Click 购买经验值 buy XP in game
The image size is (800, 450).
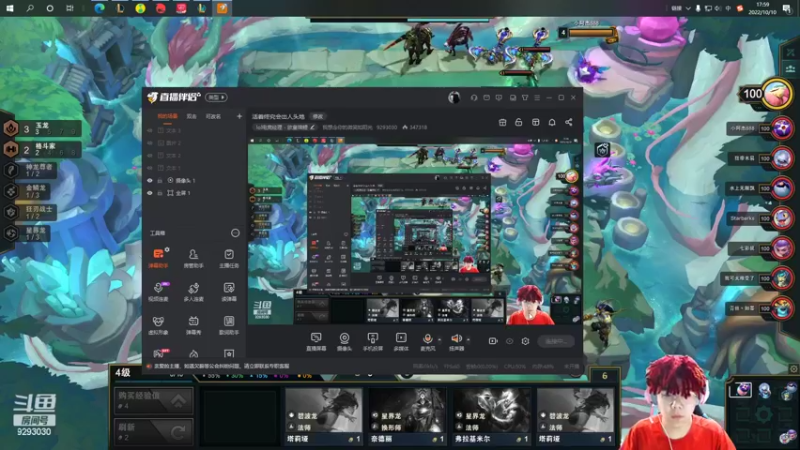[153, 400]
